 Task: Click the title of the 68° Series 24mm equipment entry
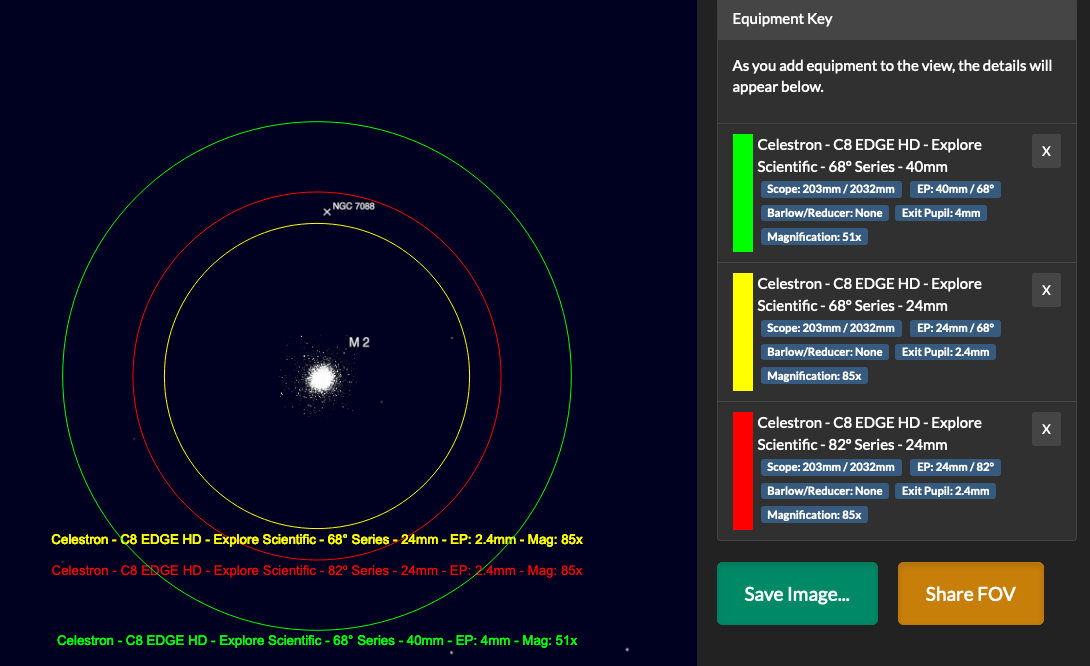(x=869, y=295)
